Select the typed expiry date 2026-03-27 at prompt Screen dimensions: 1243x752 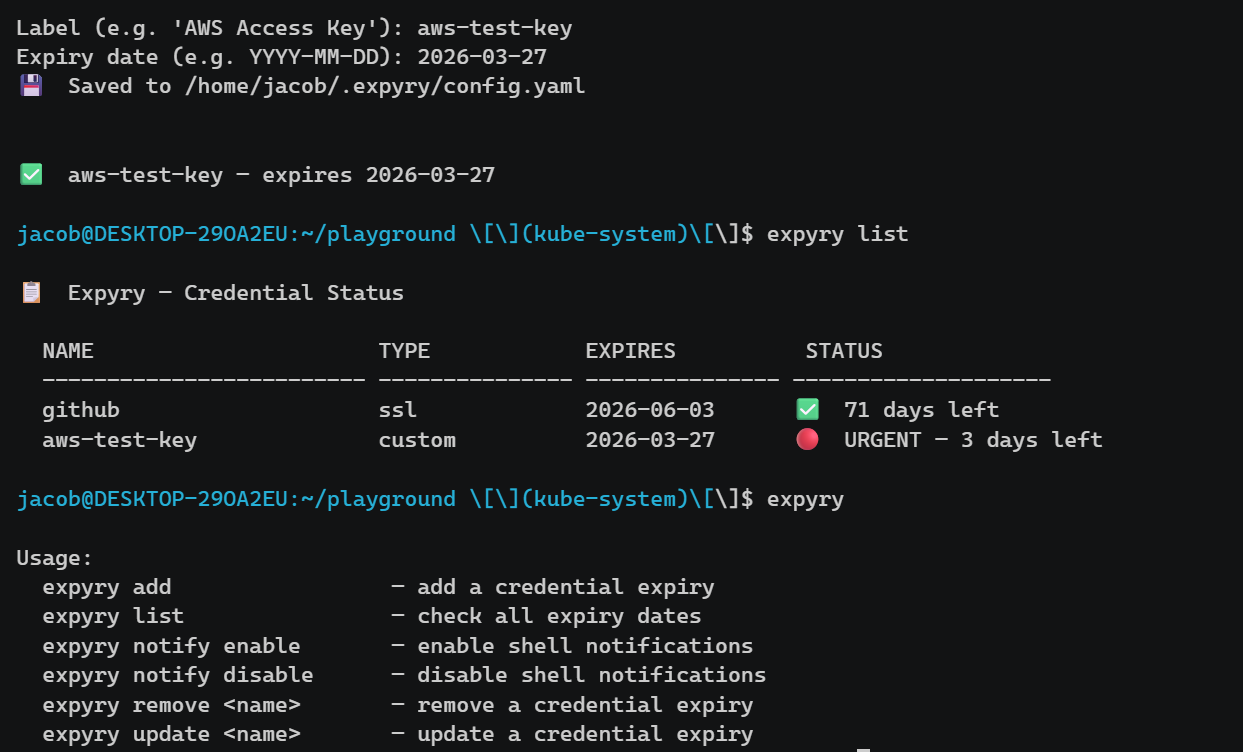point(482,57)
